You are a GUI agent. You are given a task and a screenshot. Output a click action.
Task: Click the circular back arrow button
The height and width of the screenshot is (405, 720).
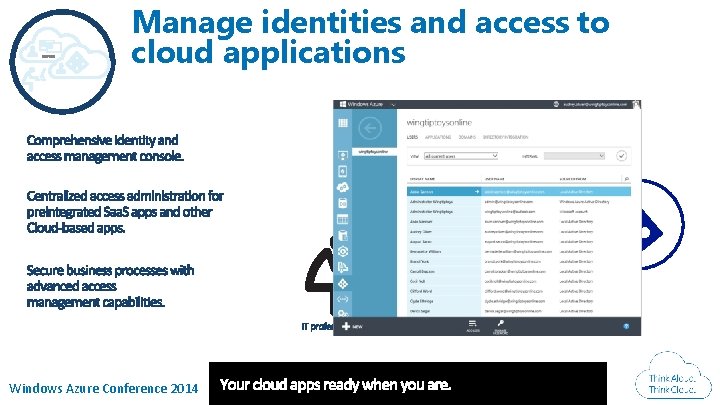370,128
